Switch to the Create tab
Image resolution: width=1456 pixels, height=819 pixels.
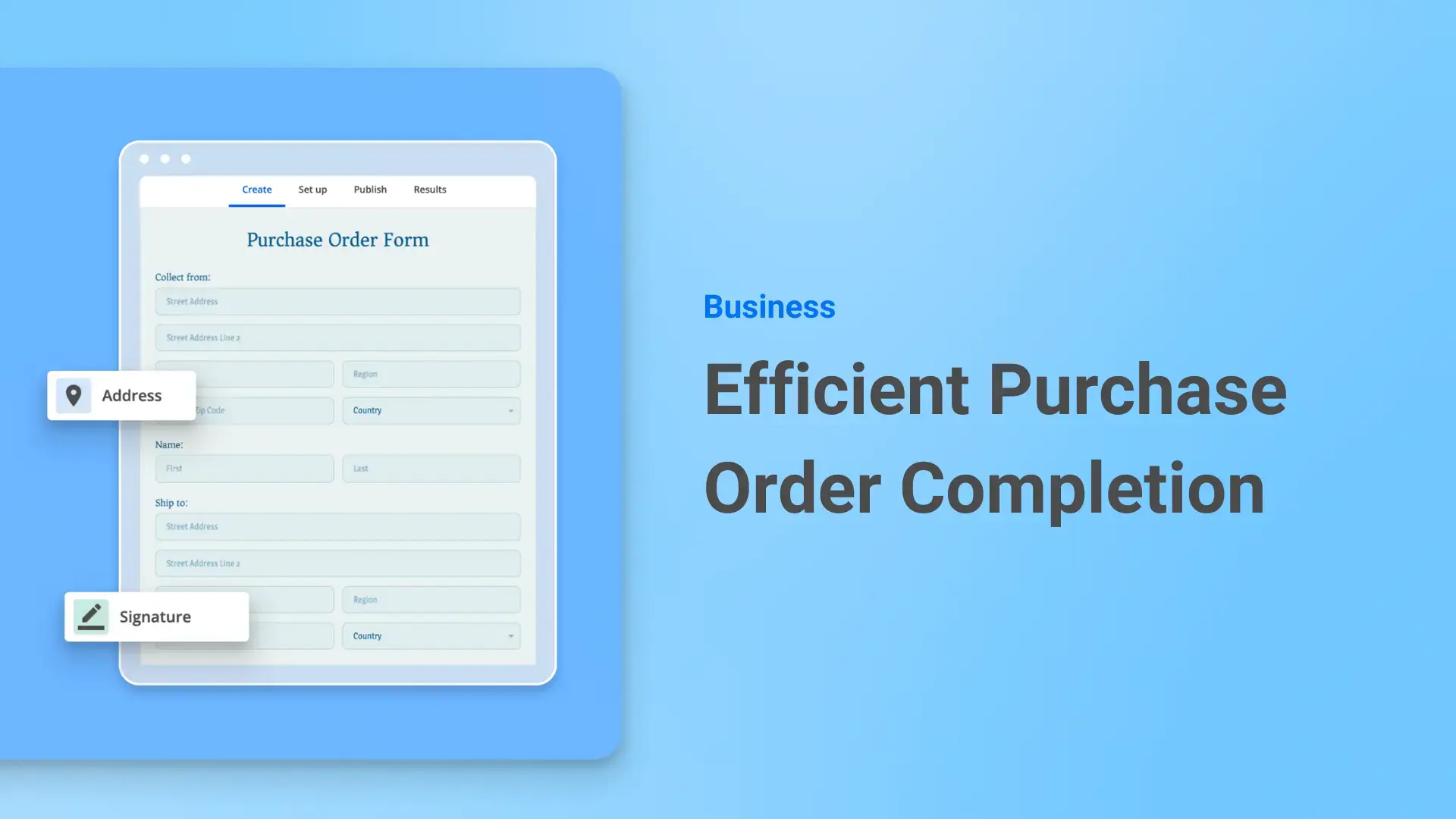pyautogui.click(x=256, y=189)
